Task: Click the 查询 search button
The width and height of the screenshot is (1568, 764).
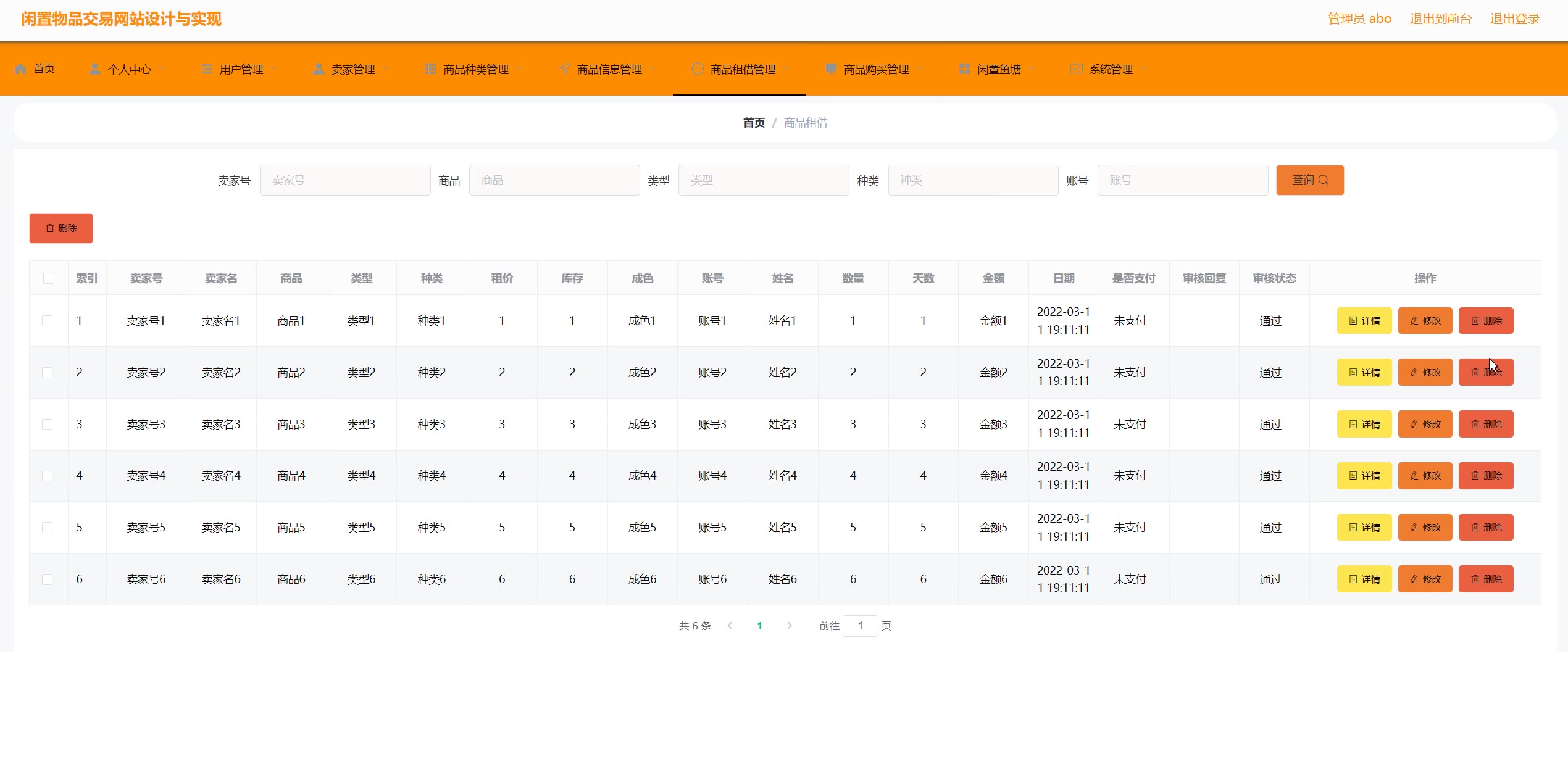Action: point(1309,180)
